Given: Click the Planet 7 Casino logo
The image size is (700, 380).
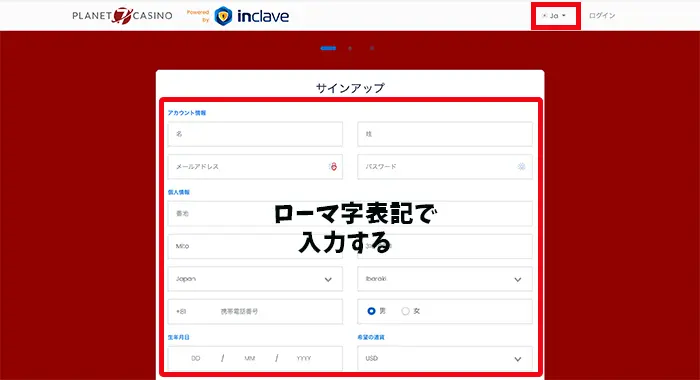Looking at the screenshot, I should 122,16.
